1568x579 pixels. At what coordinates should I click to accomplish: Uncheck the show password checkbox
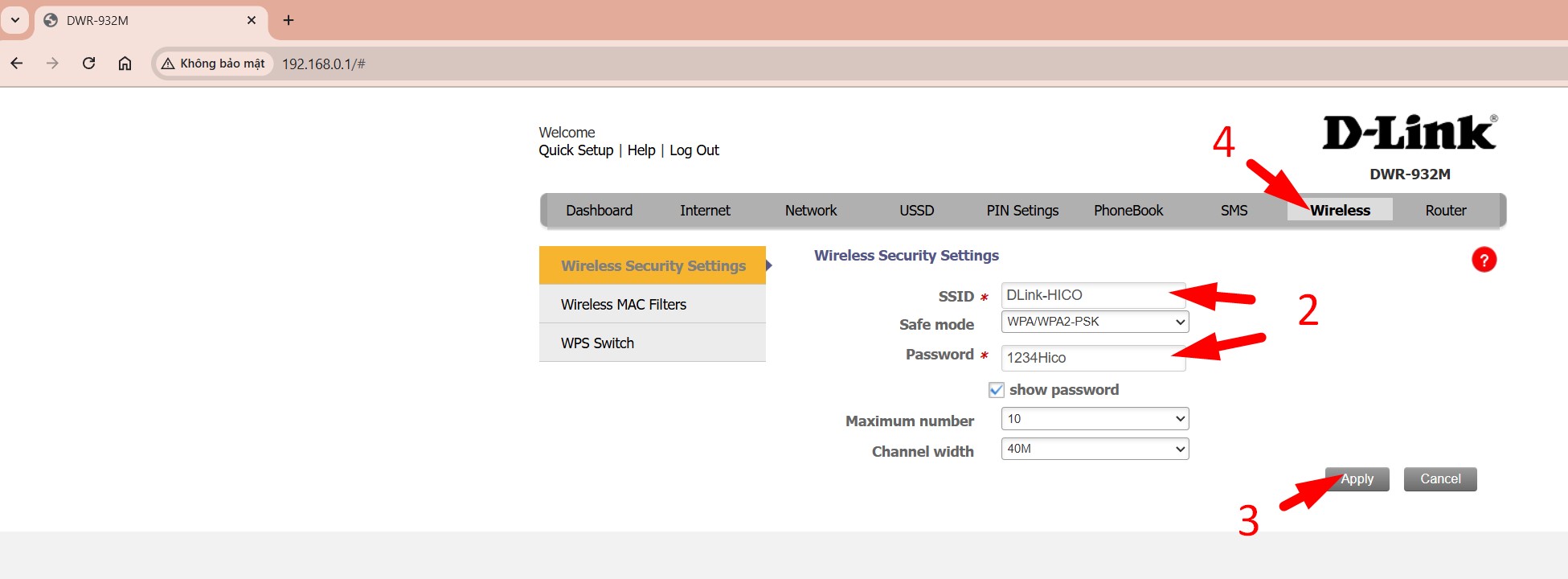pos(997,390)
